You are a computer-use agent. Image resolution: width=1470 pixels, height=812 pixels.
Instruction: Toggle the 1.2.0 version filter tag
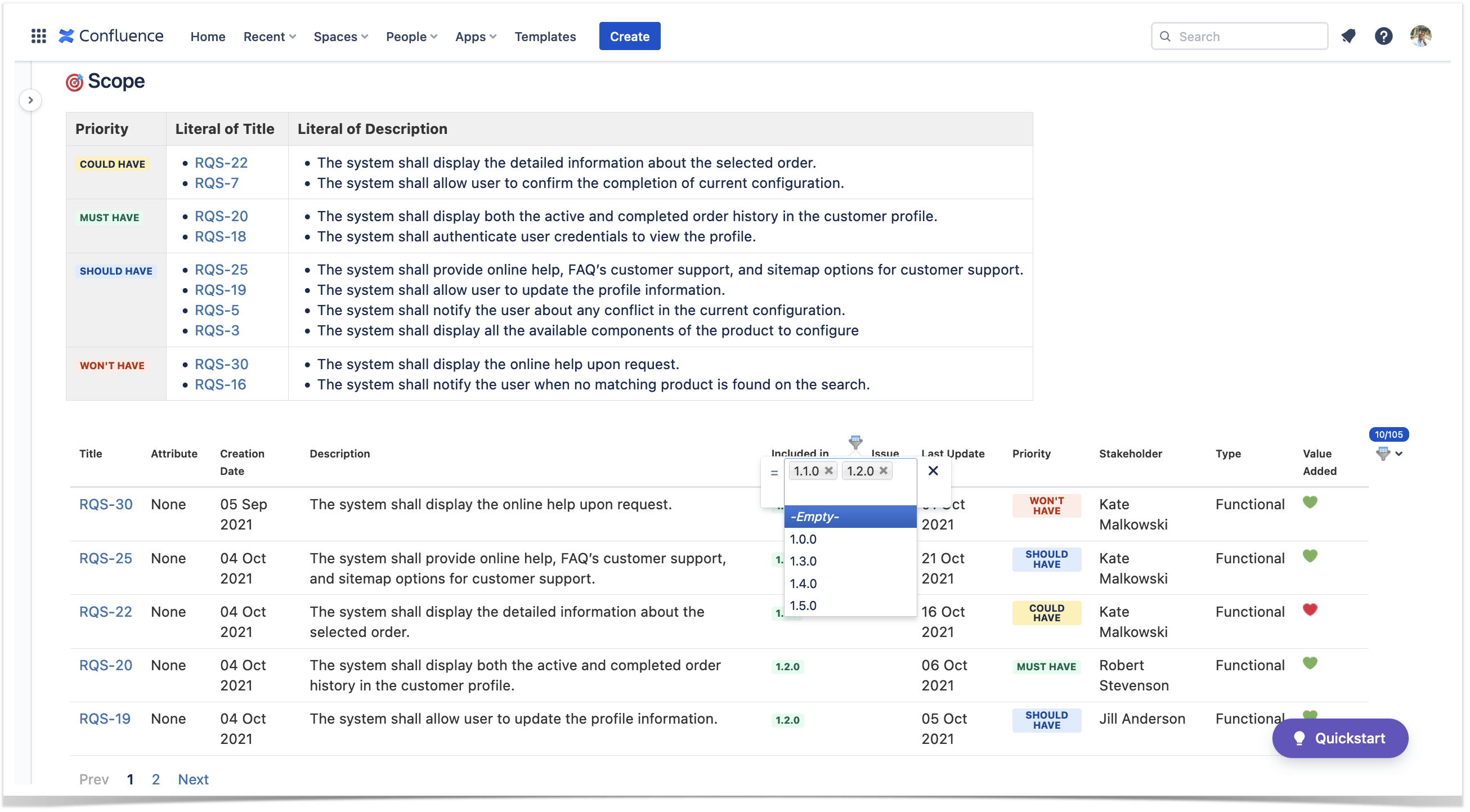coord(880,471)
